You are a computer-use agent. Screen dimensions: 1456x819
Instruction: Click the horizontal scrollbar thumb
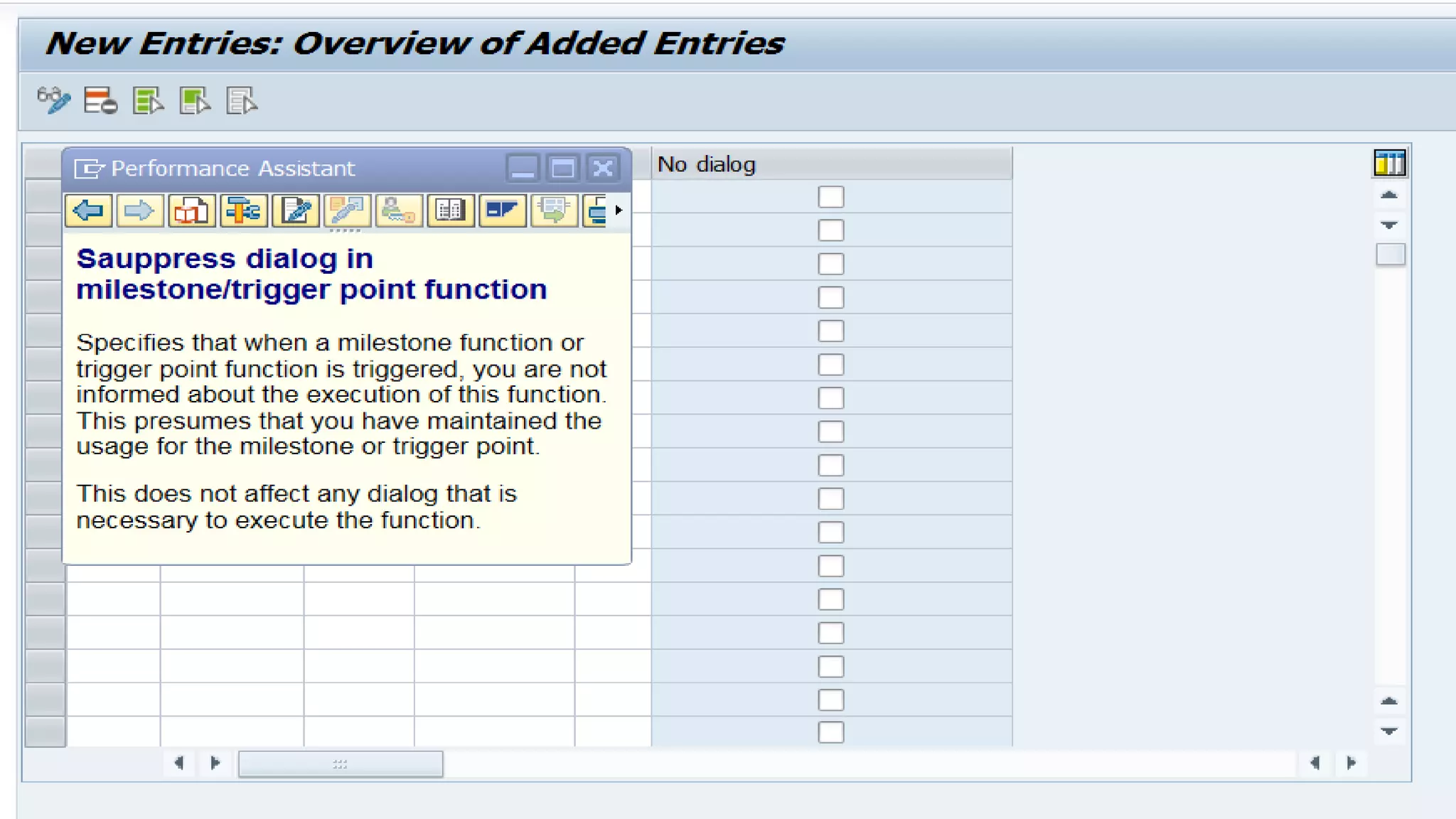pos(340,764)
